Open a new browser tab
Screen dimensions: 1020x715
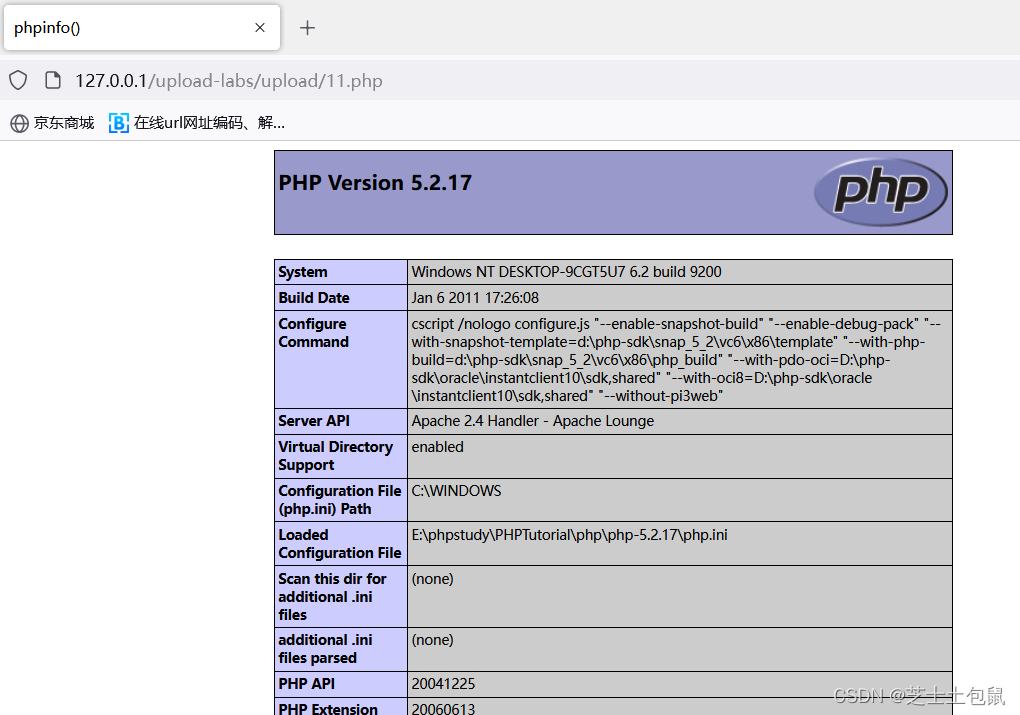tap(307, 27)
